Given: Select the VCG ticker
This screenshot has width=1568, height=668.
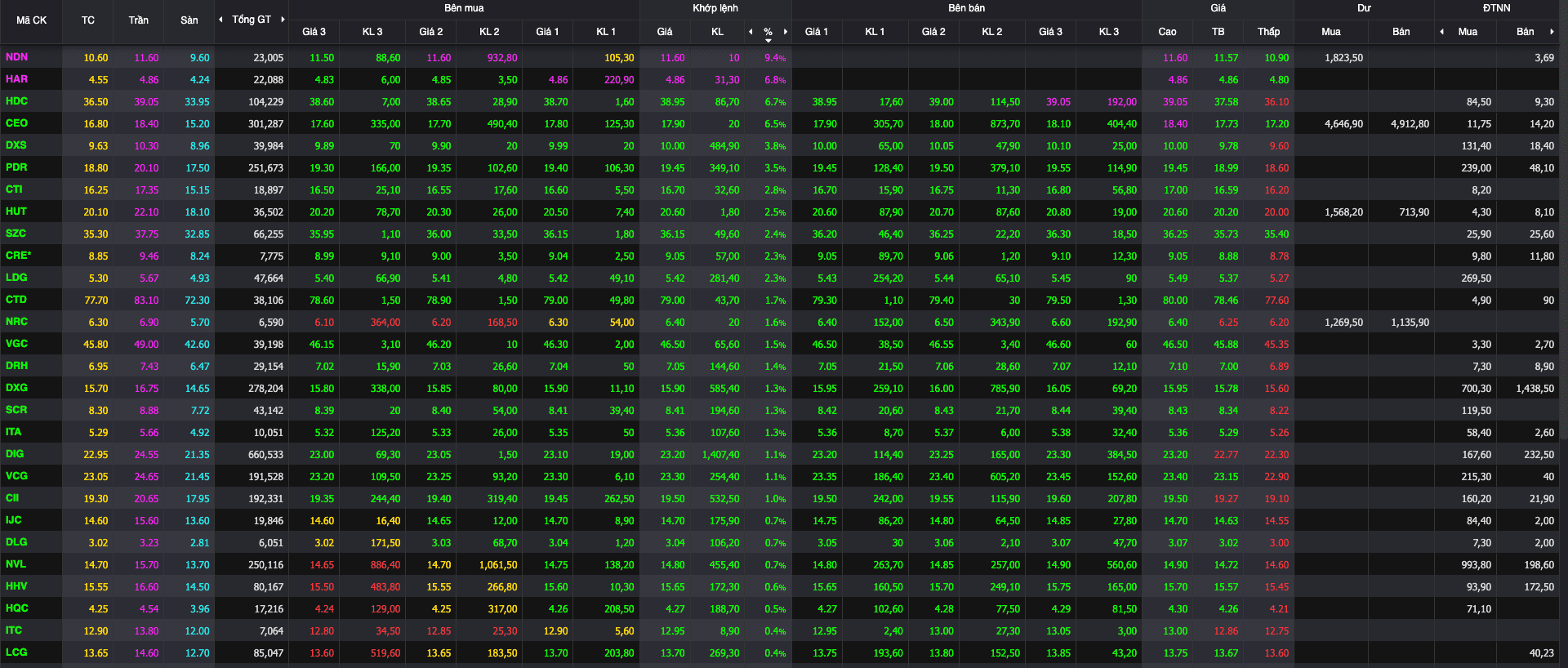Looking at the screenshot, I should (x=16, y=476).
